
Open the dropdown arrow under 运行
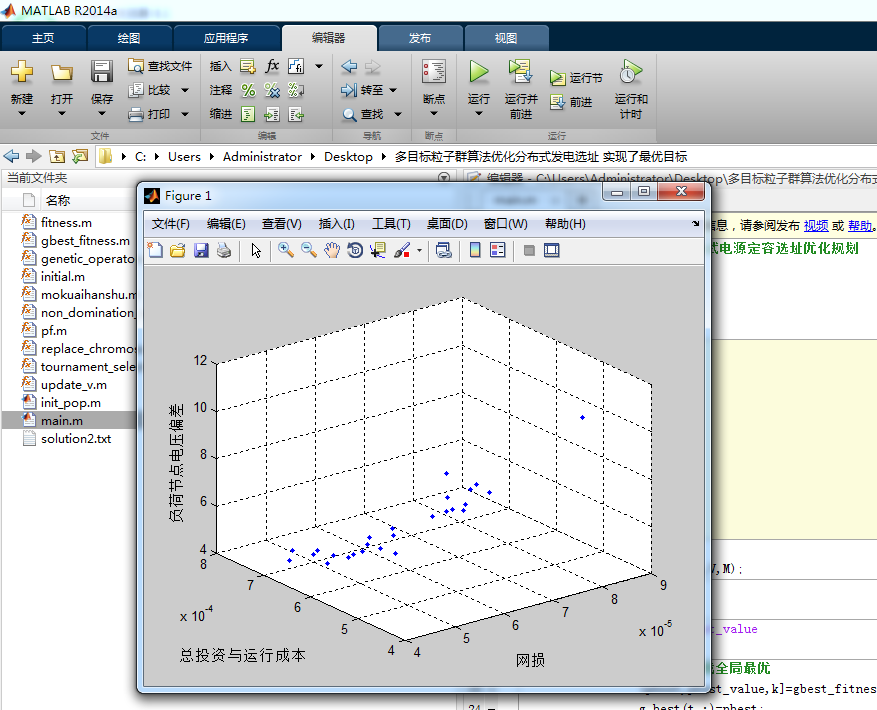pos(478,114)
